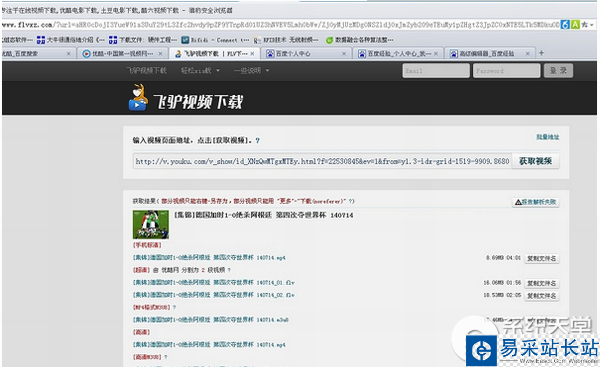Close the 优酷-中国第一视频网 tab
Viewport: 600px width, 367px height.
tap(160, 54)
